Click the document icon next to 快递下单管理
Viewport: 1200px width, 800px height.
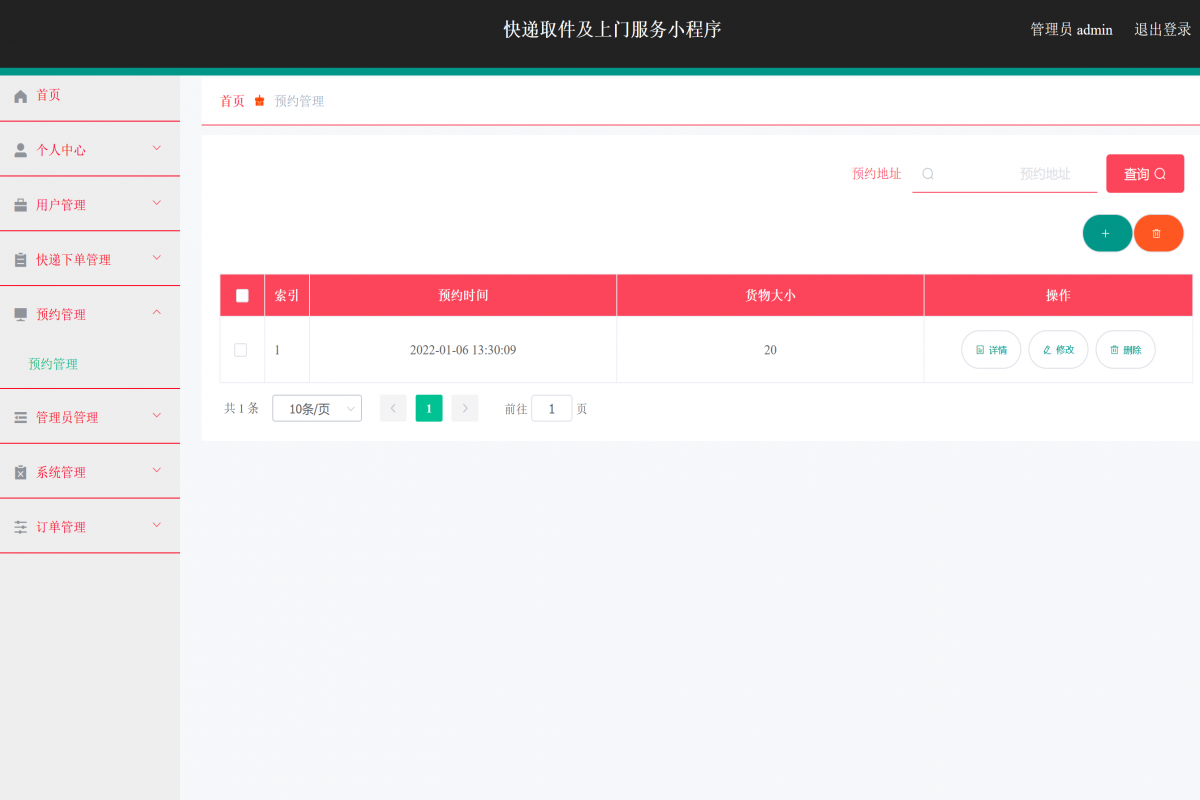tap(19, 259)
